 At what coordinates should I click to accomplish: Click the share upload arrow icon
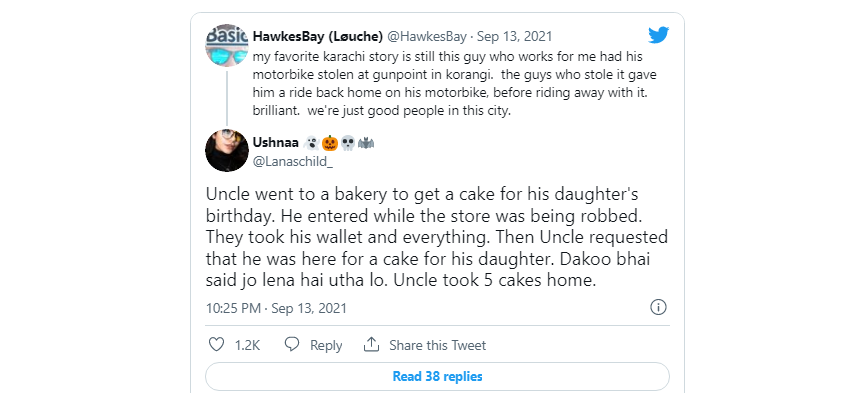(x=371, y=344)
